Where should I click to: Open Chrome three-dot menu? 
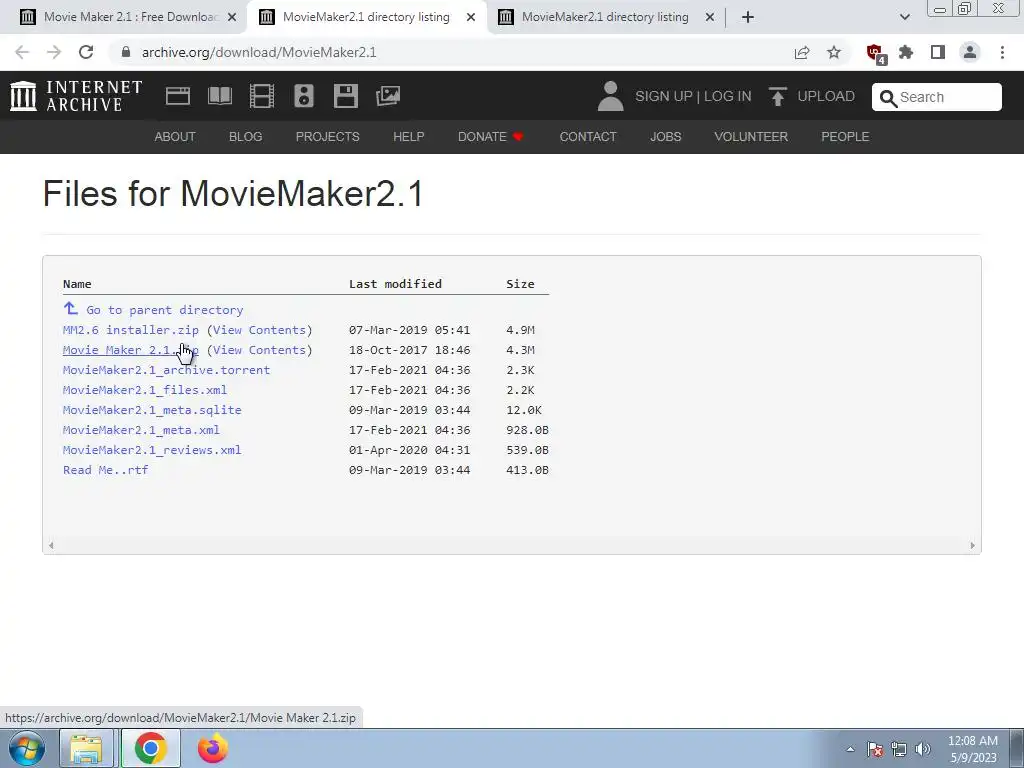tap(1002, 52)
